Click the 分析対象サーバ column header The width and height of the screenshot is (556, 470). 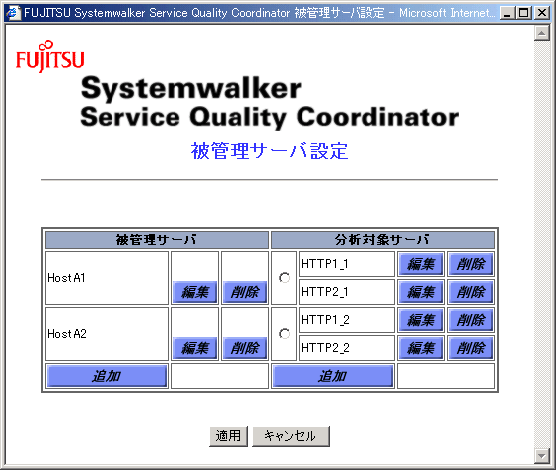pos(383,240)
